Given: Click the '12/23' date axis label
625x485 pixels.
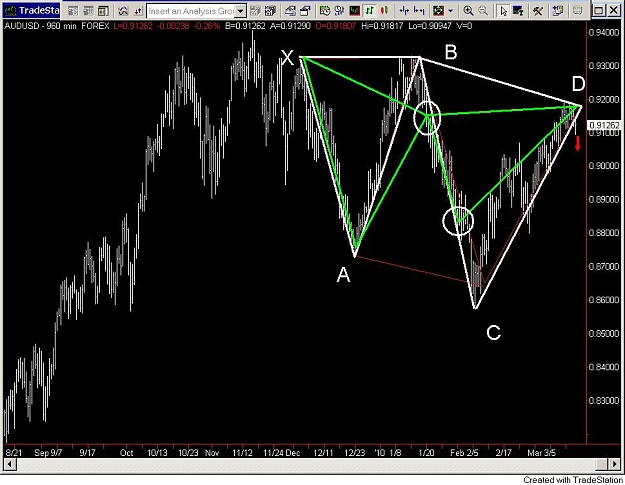Looking at the screenshot, I should click(354, 453).
